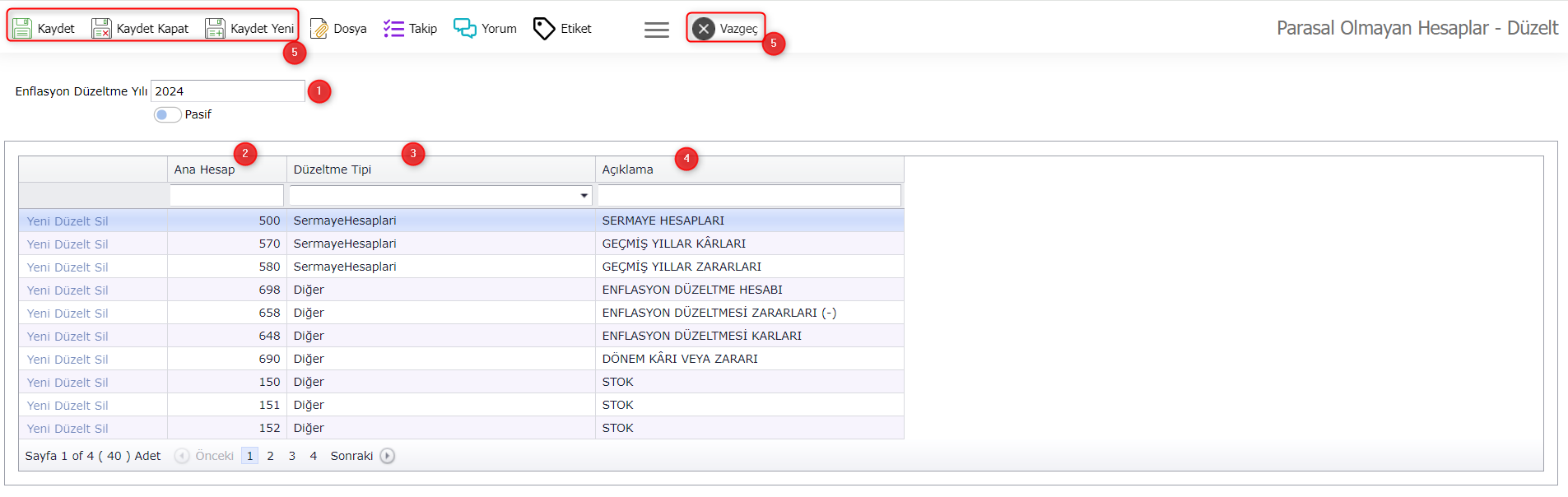The width and height of the screenshot is (1568, 497).
Task: Go to next page with Sonraki arrow
Action: coord(388,456)
